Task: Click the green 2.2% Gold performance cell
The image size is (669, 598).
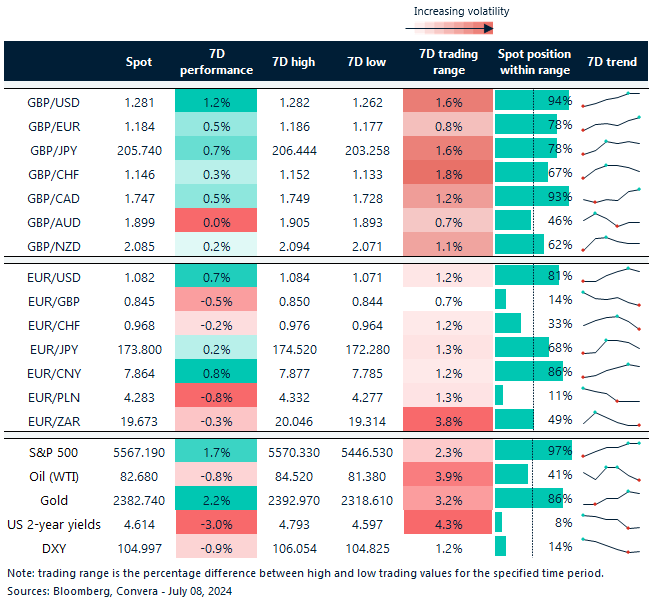Action: (215, 497)
